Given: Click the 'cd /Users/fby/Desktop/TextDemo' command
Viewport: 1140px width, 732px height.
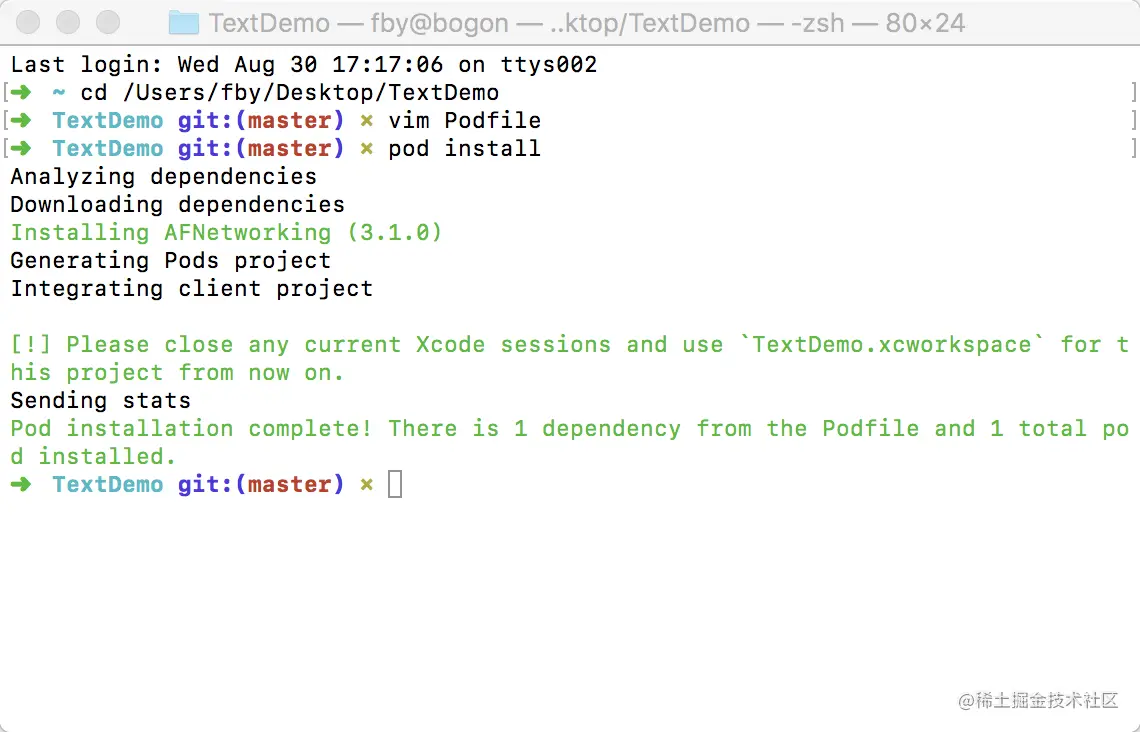Looking at the screenshot, I should [x=289, y=93].
